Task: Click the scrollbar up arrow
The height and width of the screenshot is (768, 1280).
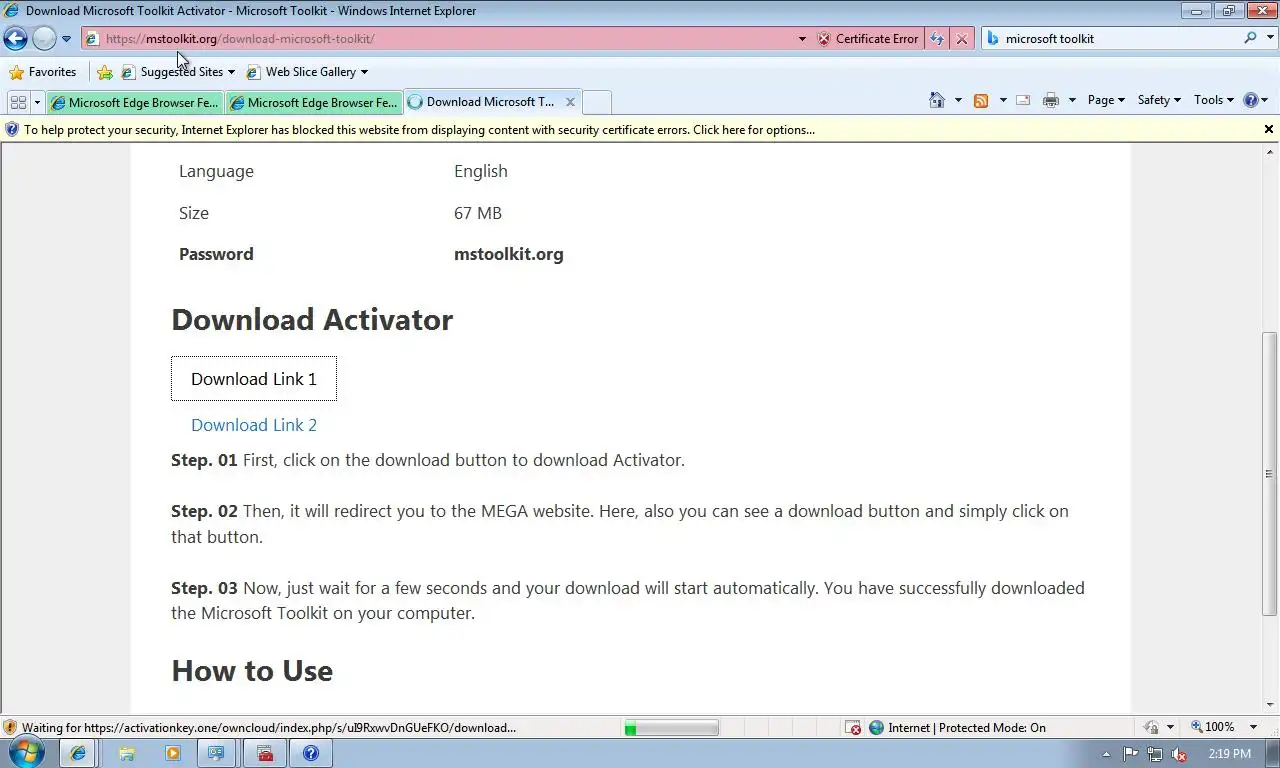Action: (1270, 152)
